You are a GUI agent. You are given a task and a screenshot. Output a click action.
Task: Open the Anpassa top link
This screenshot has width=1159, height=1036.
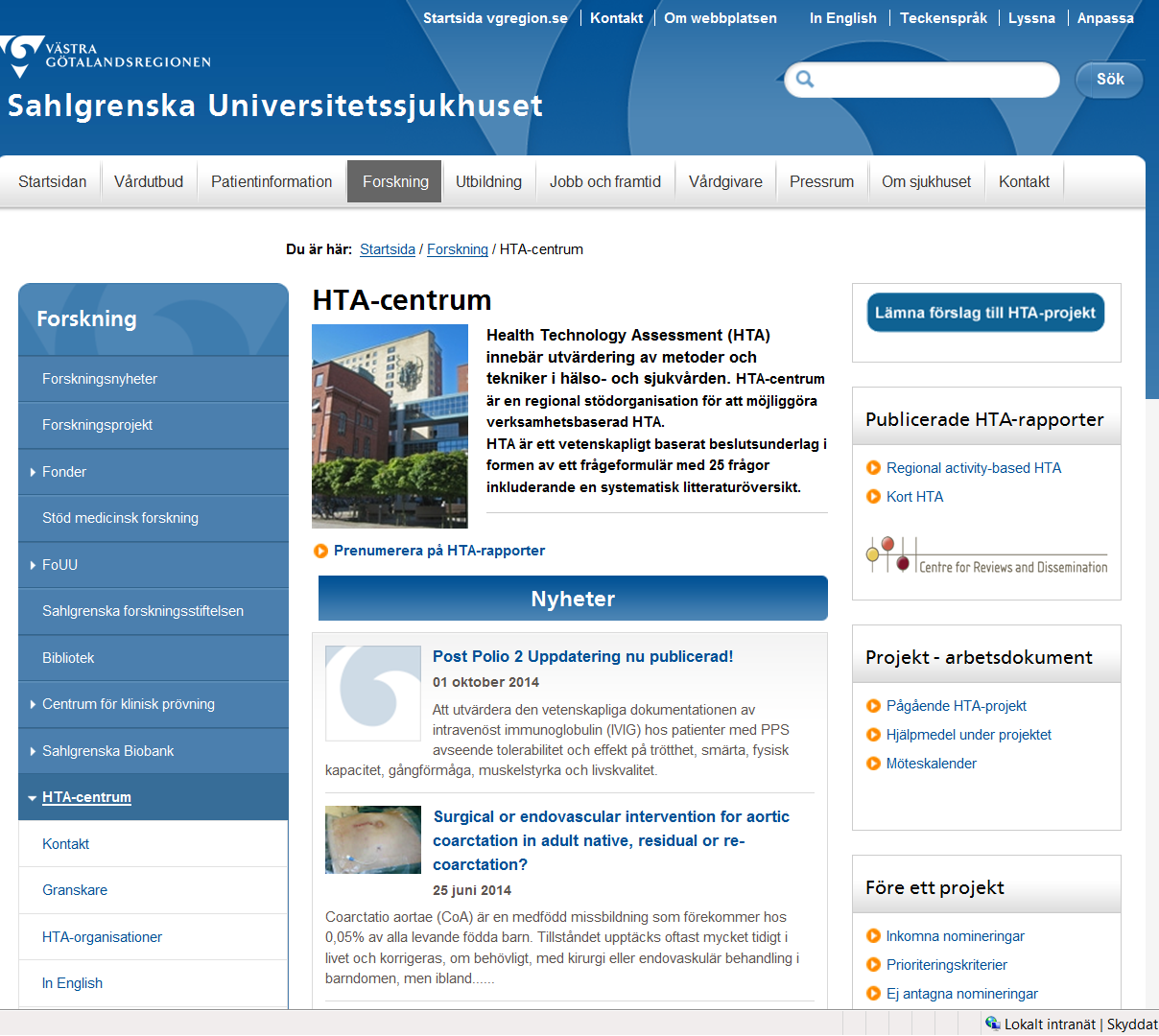pyautogui.click(x=1105, y=18)
